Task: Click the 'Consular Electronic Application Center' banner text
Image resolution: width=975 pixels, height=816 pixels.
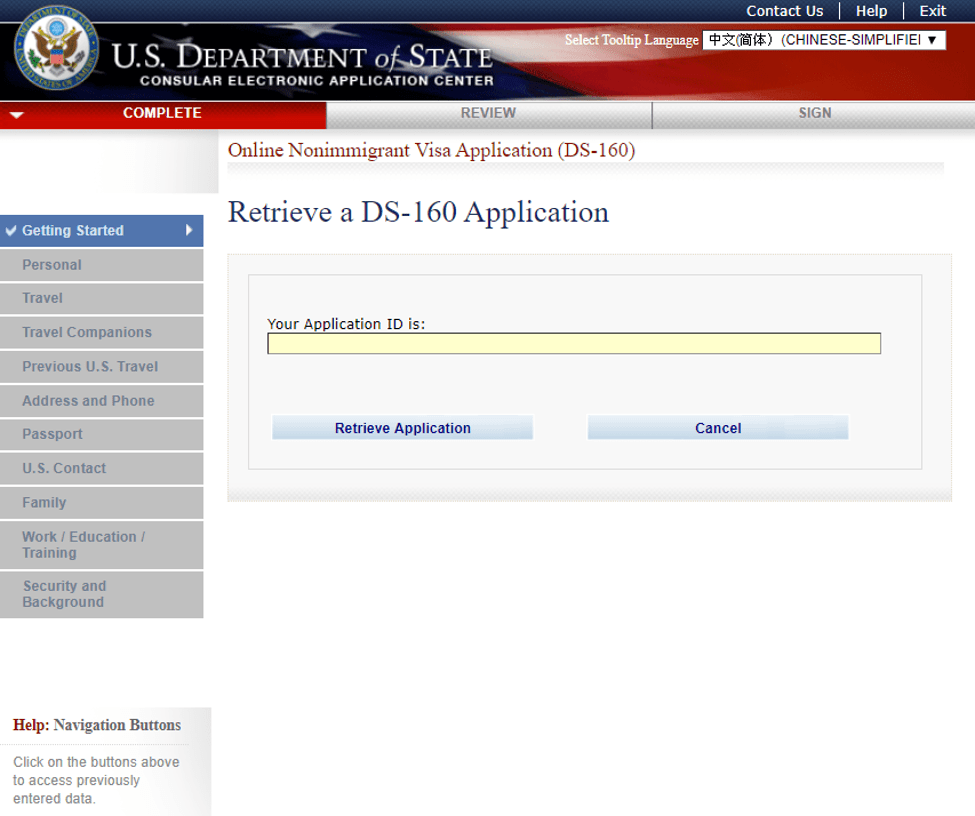Action: pyautogui.click(x=317, y=81)
